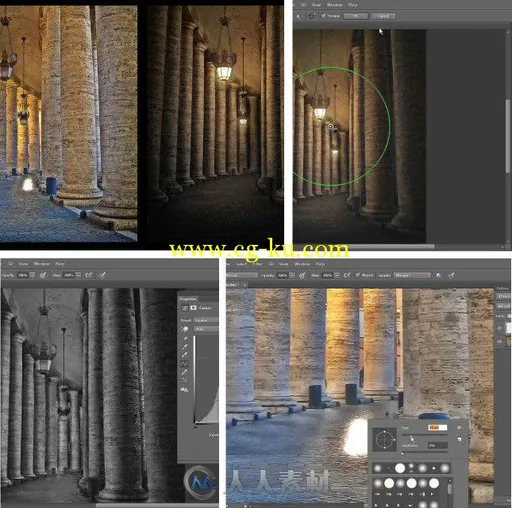Enable airbrush mode icon in bottom-left window
Viewport: 512px width, 508px height.
(89, 275)
